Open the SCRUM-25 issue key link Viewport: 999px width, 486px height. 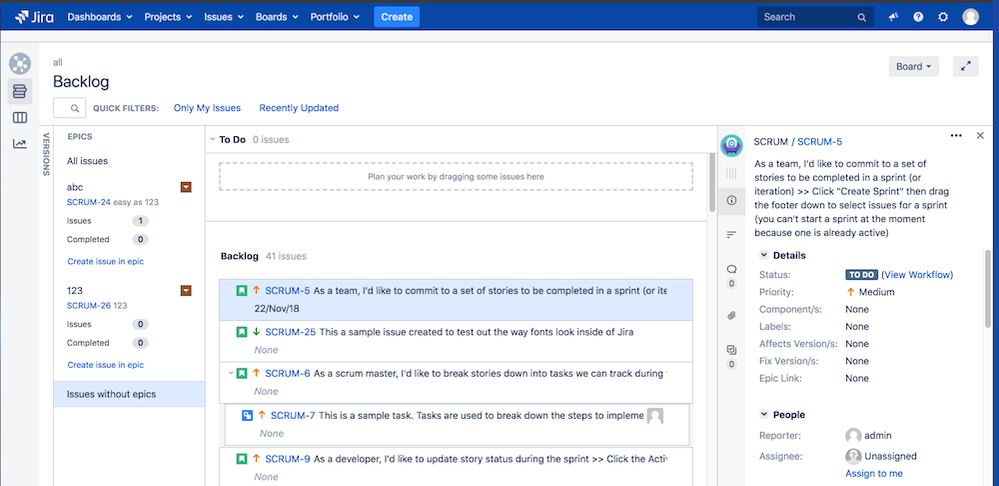(x=291, y=332)
